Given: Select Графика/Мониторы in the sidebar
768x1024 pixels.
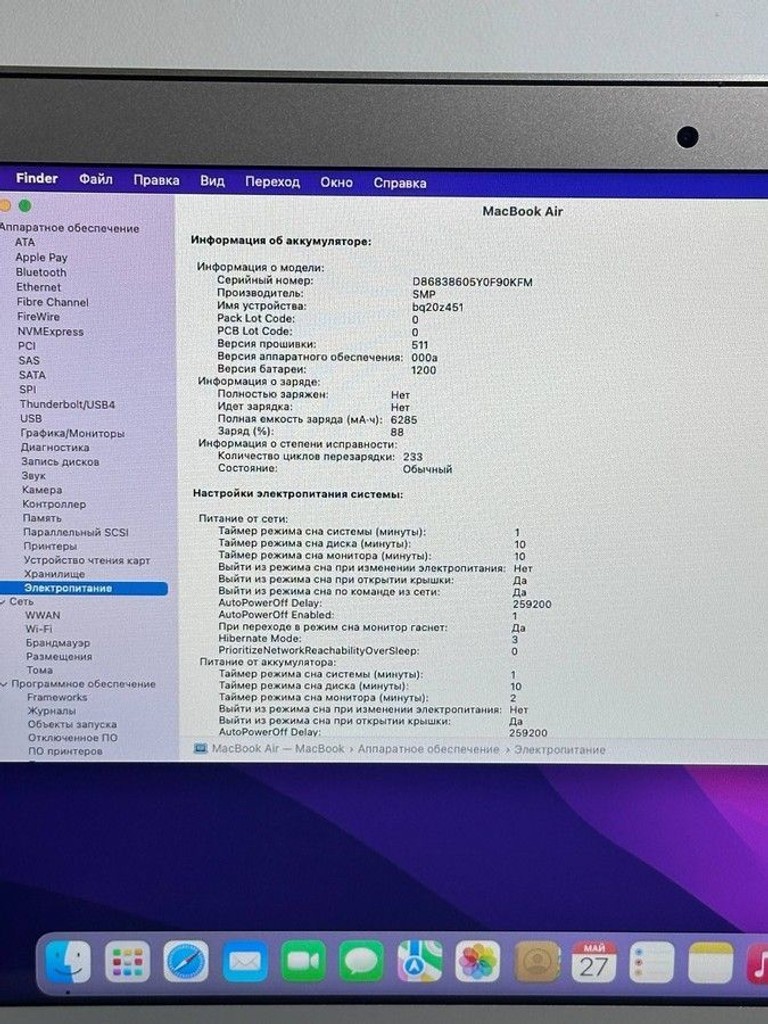Looking at the screenshot, I should [x=72, y=433].
